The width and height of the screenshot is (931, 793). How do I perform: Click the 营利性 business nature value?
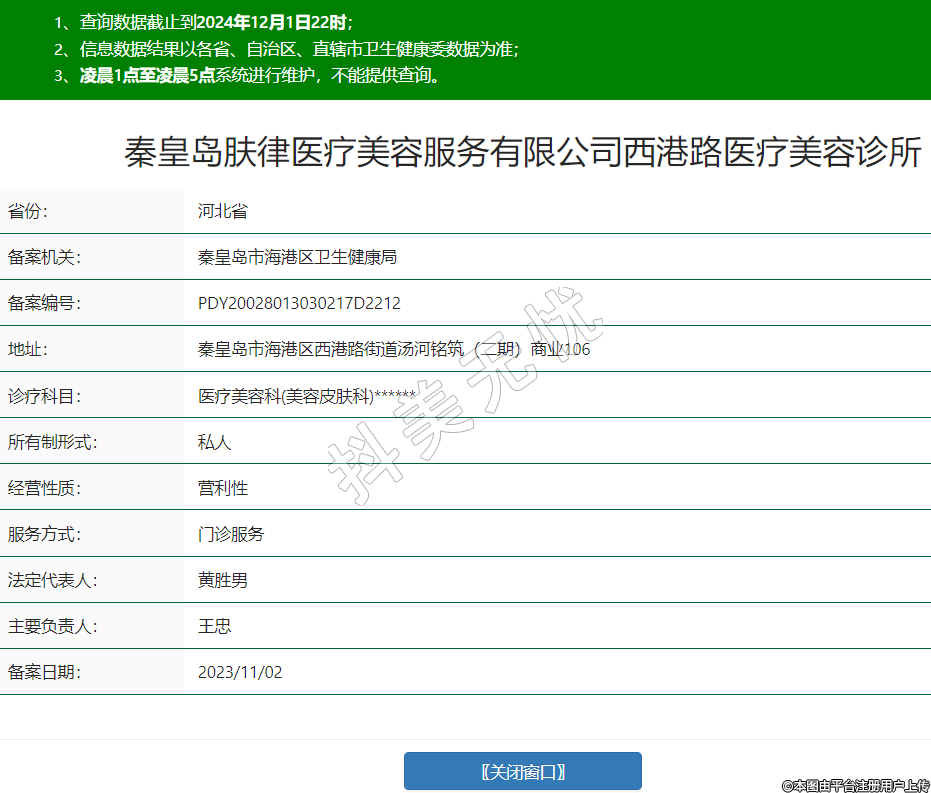[223, 488]
